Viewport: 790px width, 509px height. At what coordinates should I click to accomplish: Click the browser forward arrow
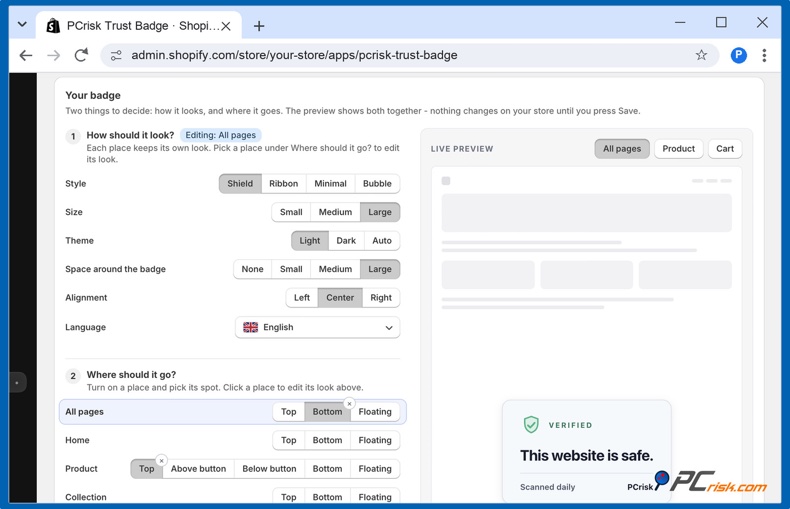coord(53,55)
